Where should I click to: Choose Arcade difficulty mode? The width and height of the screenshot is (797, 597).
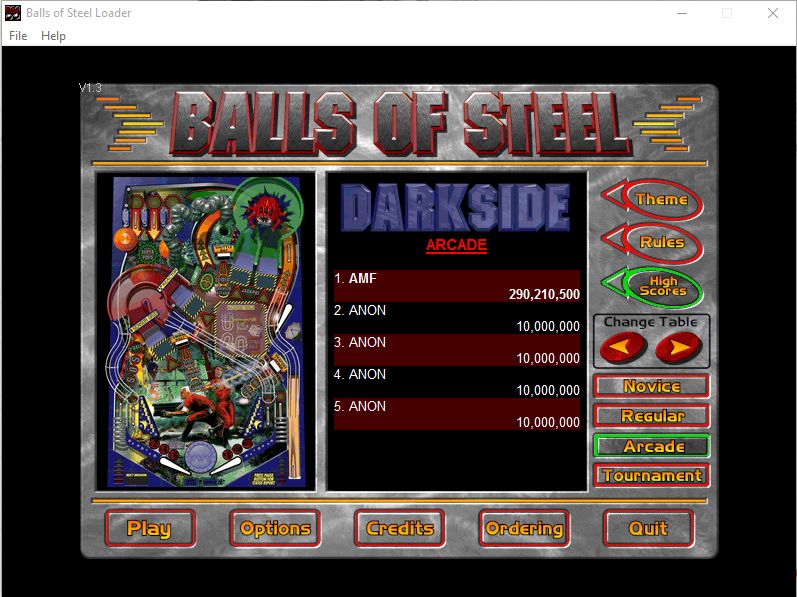coord(651,446)
